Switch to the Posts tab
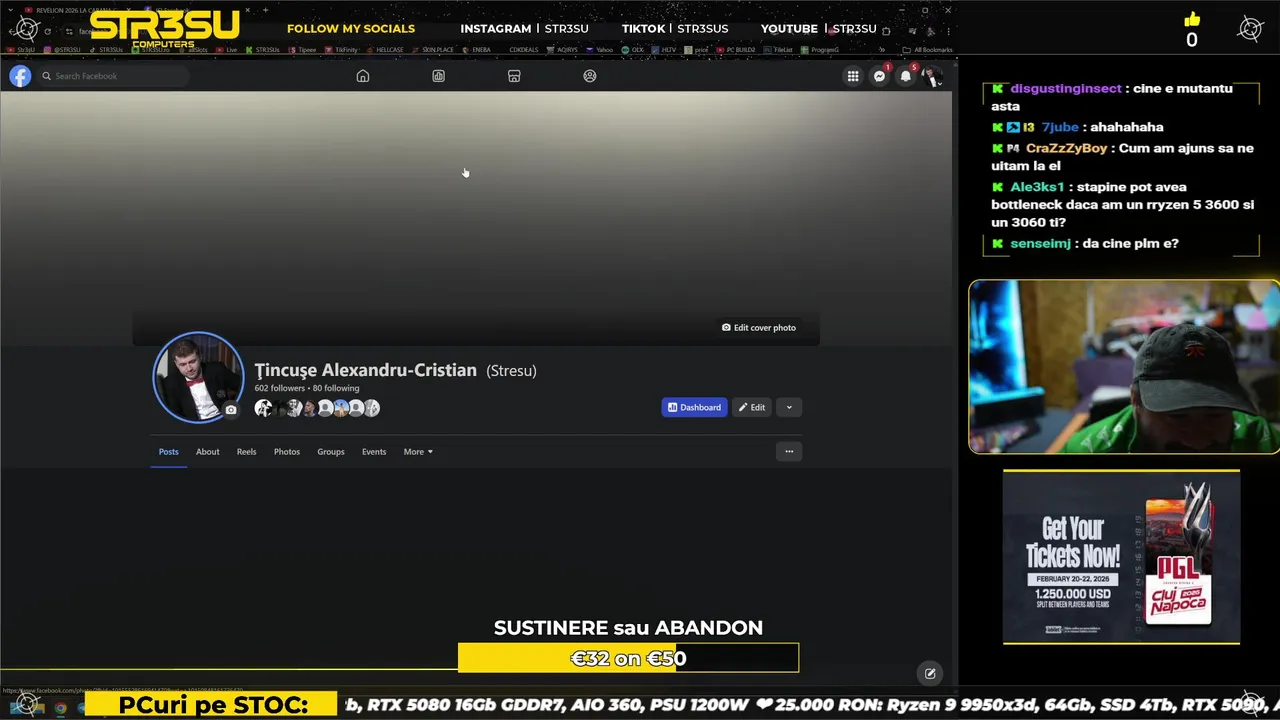The width and height of the screenshot is (1280, 720). [x=169, y=452]
